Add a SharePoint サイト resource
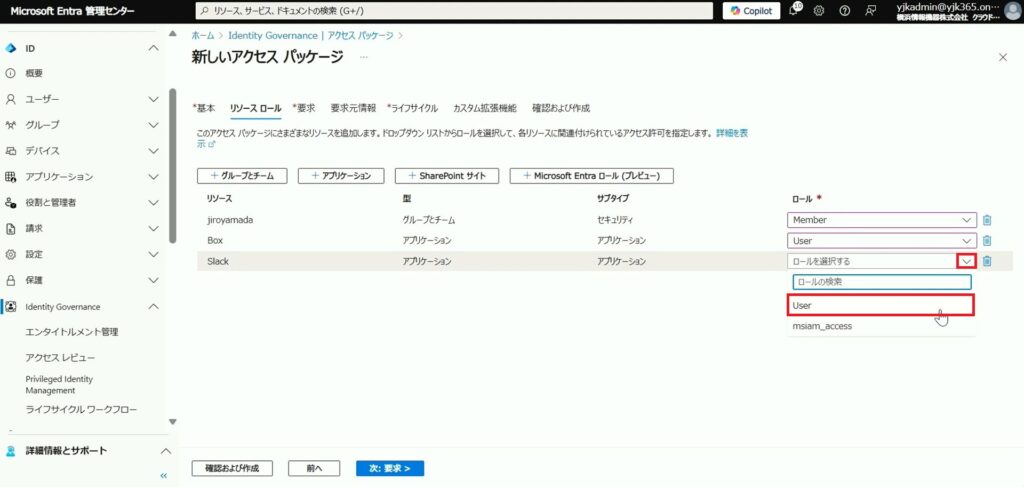This screenshot has width=1024, height=487. click(447, 176)
